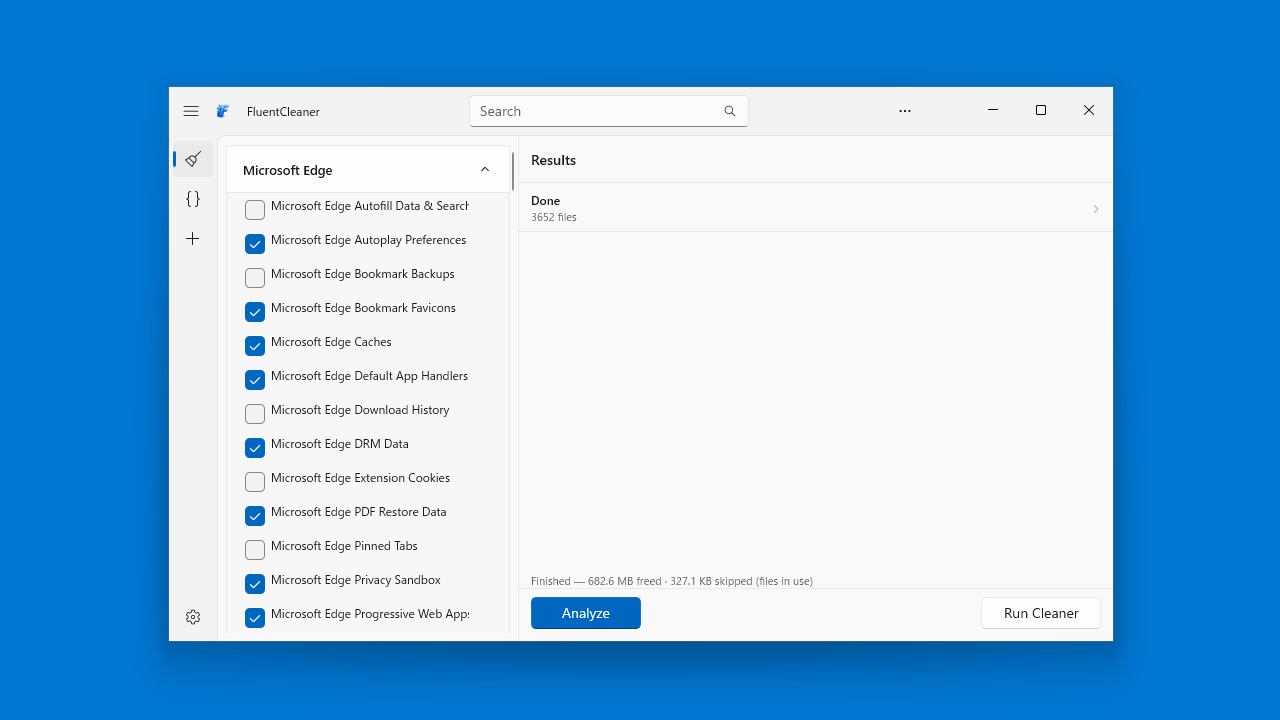Click the Run Cleaner button
Image resolution: width=1280 pixels, height=720 pixels.
[1041, 613]
